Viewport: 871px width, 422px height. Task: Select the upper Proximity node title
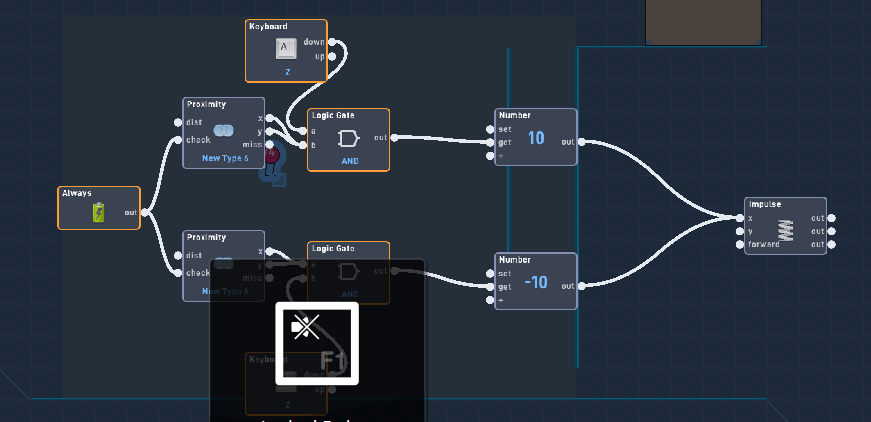coord(207,104)
